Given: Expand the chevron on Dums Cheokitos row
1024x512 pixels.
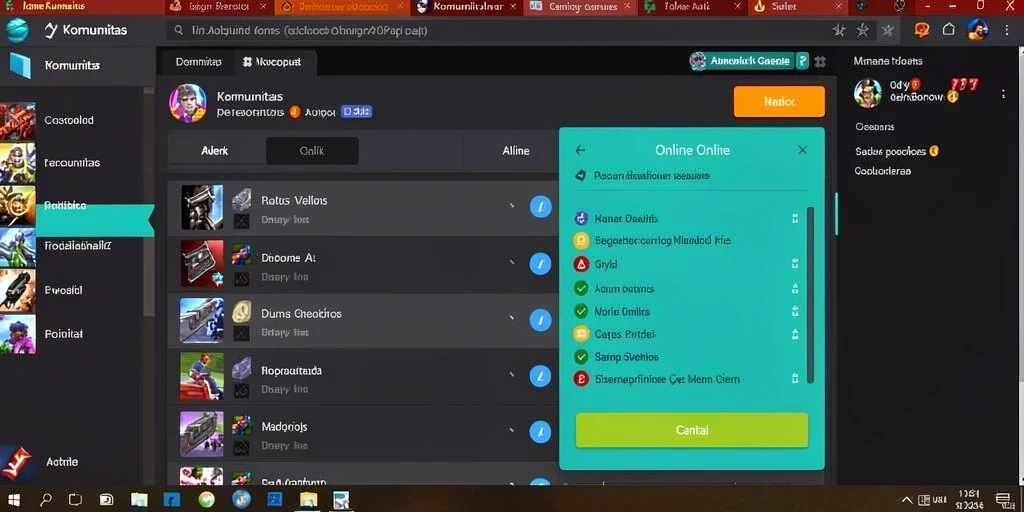Looking at the screenshot, I should (x=512, y=318).
